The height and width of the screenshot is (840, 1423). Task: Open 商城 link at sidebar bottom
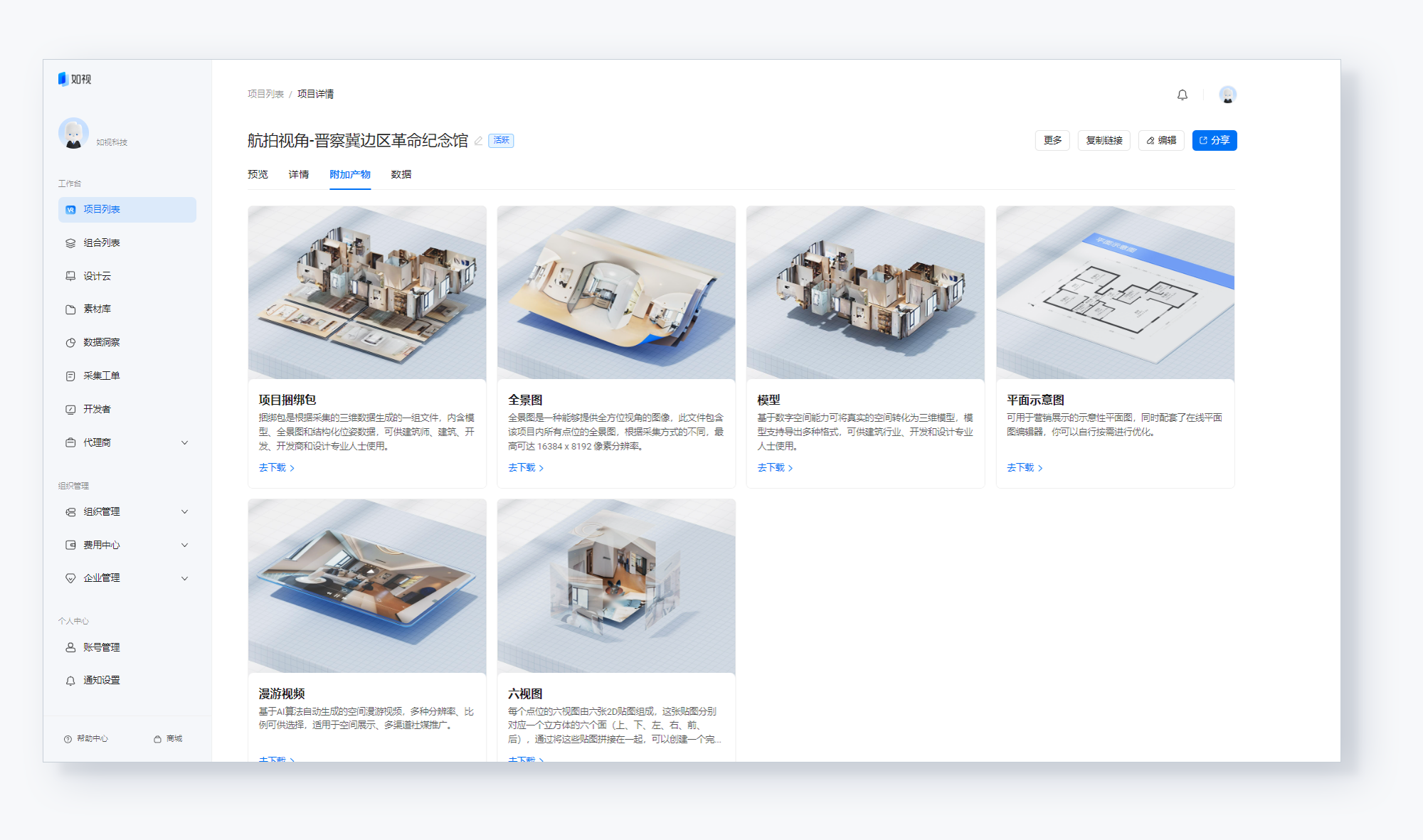[169, 739]
